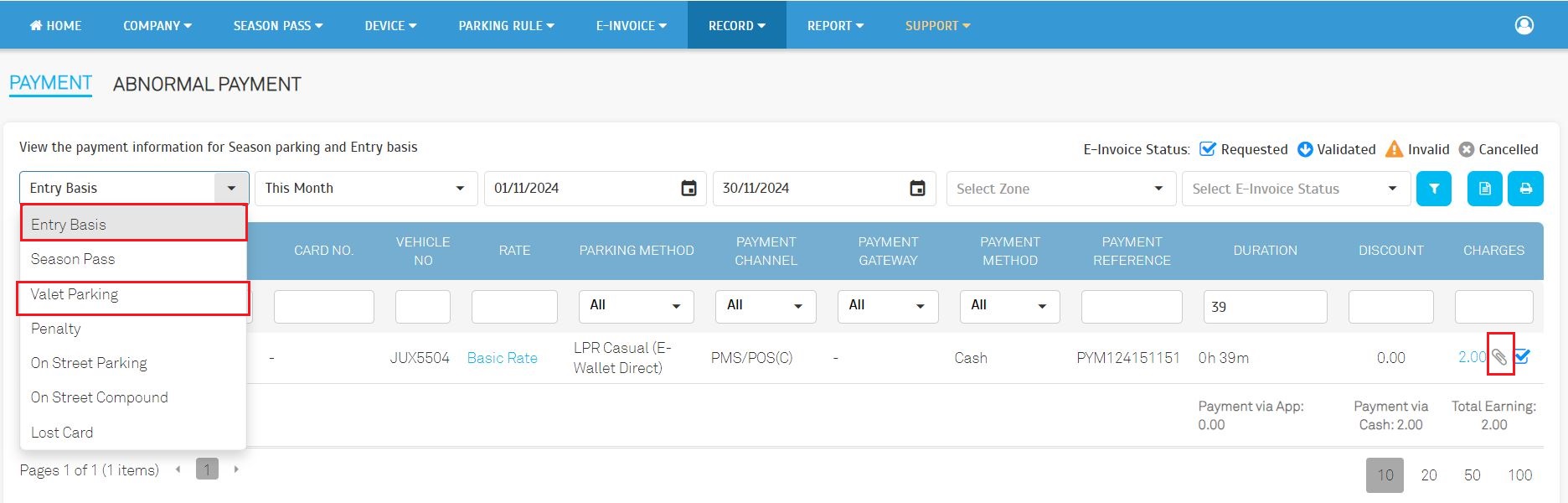
Task: Switch to the Abnormal Payment tab
Action: click(x=207, y=84)
